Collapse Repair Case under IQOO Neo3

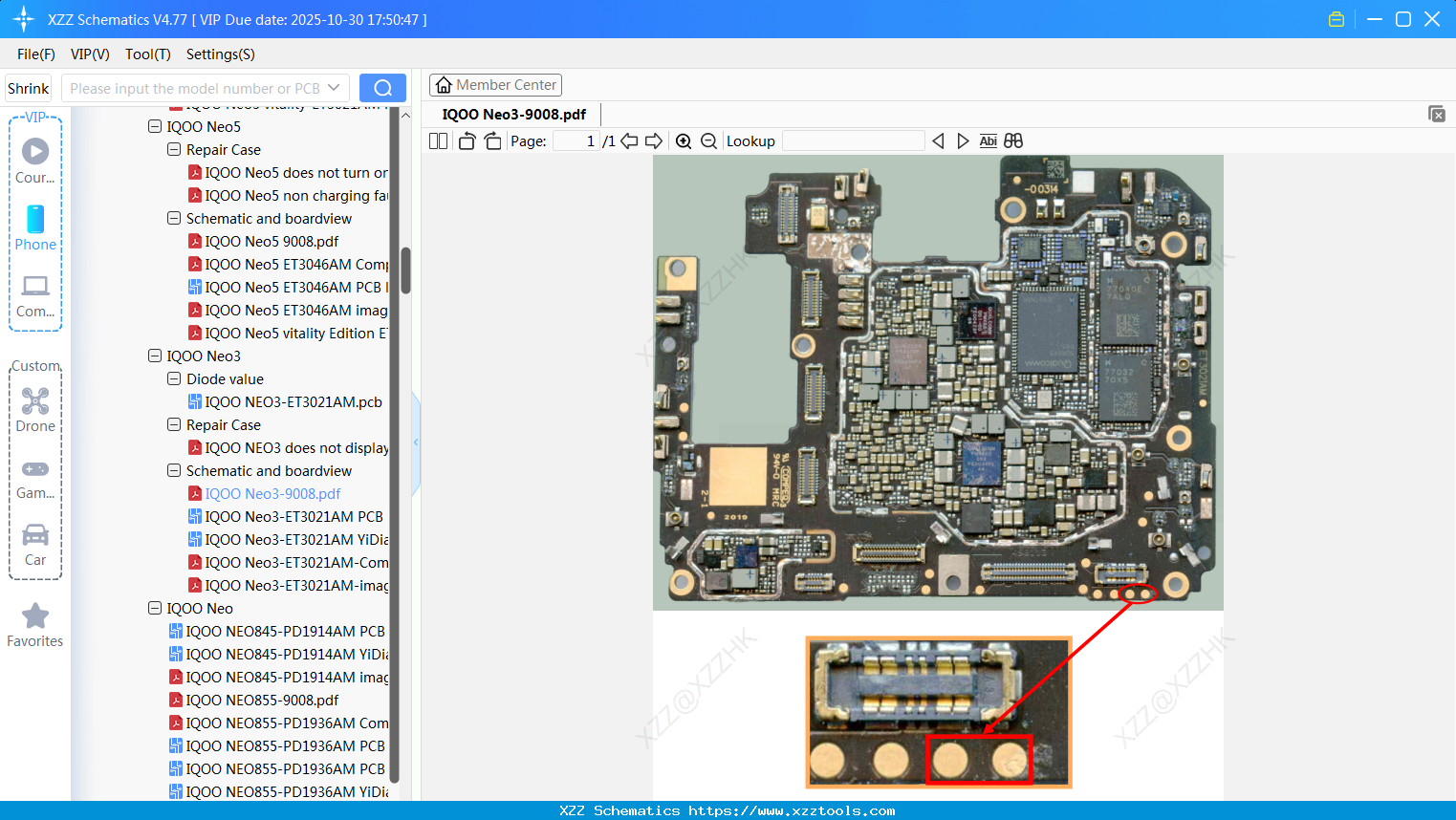click(x=174, y=424)
